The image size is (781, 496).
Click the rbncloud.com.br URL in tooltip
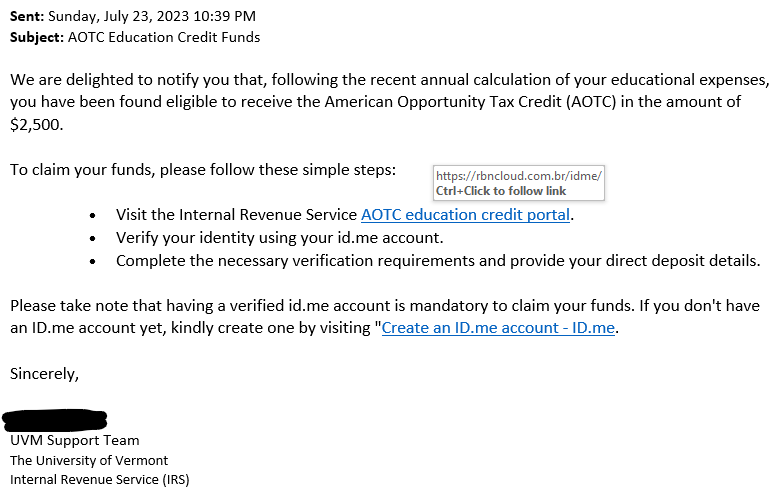pos(519,176)
